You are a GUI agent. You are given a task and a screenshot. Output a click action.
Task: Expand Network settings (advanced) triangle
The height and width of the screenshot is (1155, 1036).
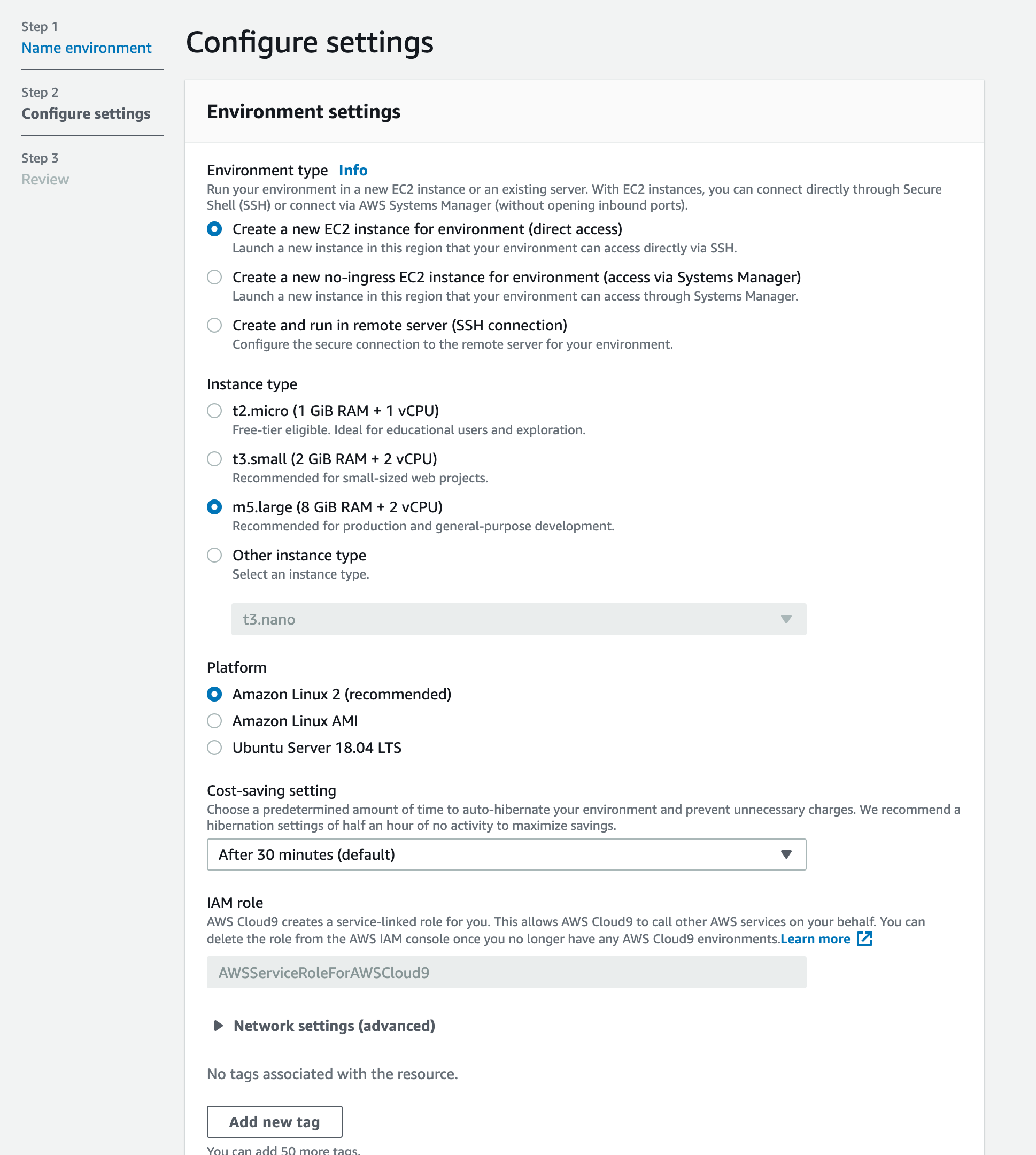click(x=218, y=1025)
